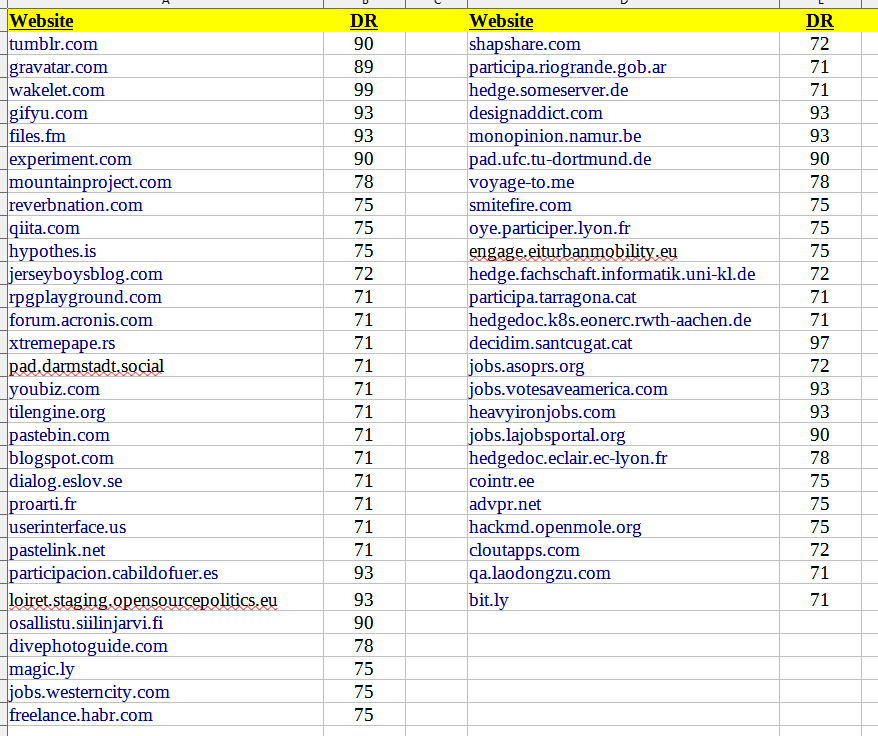
Task: Select DR value 97 for decidim.santcugat.cat
Action: point(819,342)
